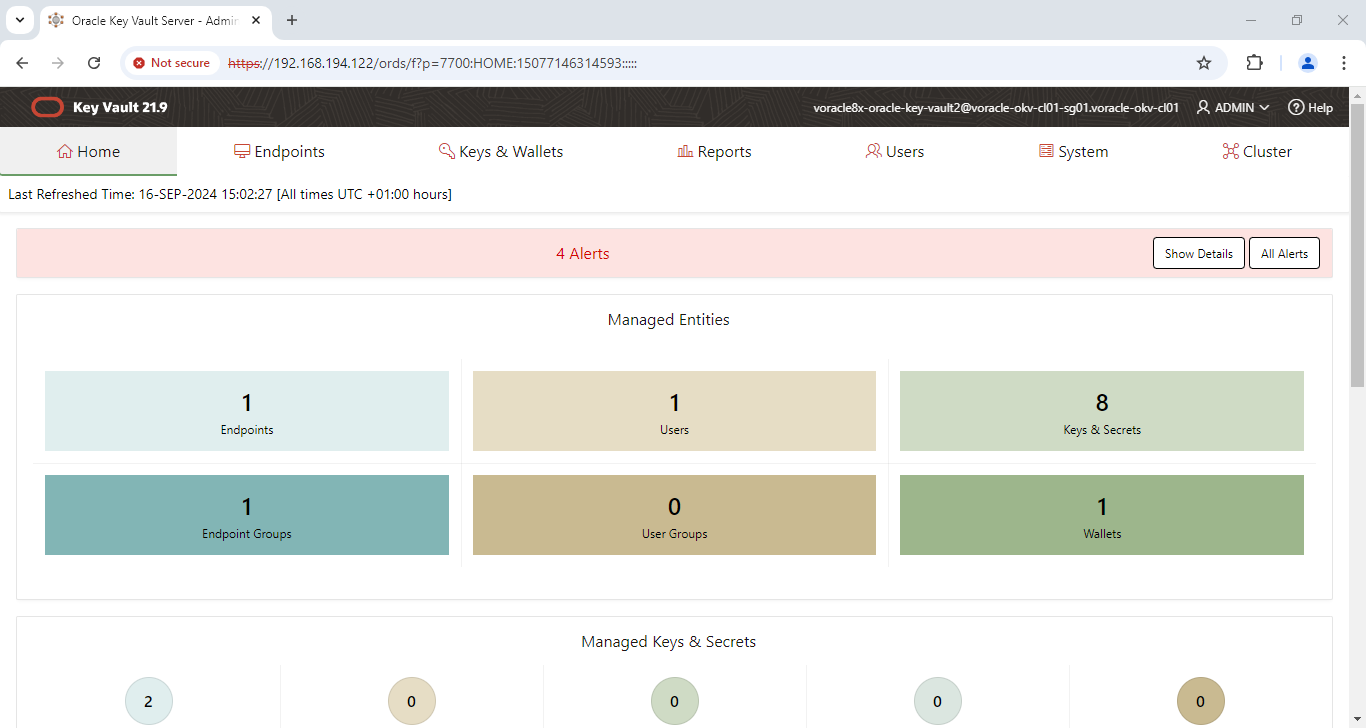Open the Keys & Wallets tab
Screen dimensions: 1366x728
pos(501,152)
